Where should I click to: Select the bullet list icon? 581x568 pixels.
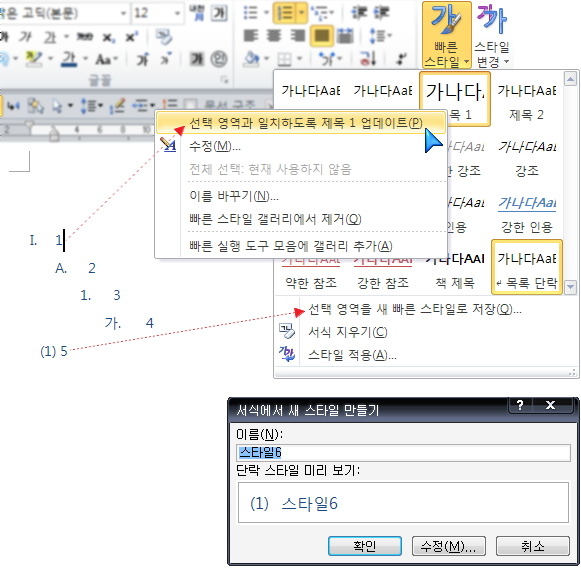point(251,13)
